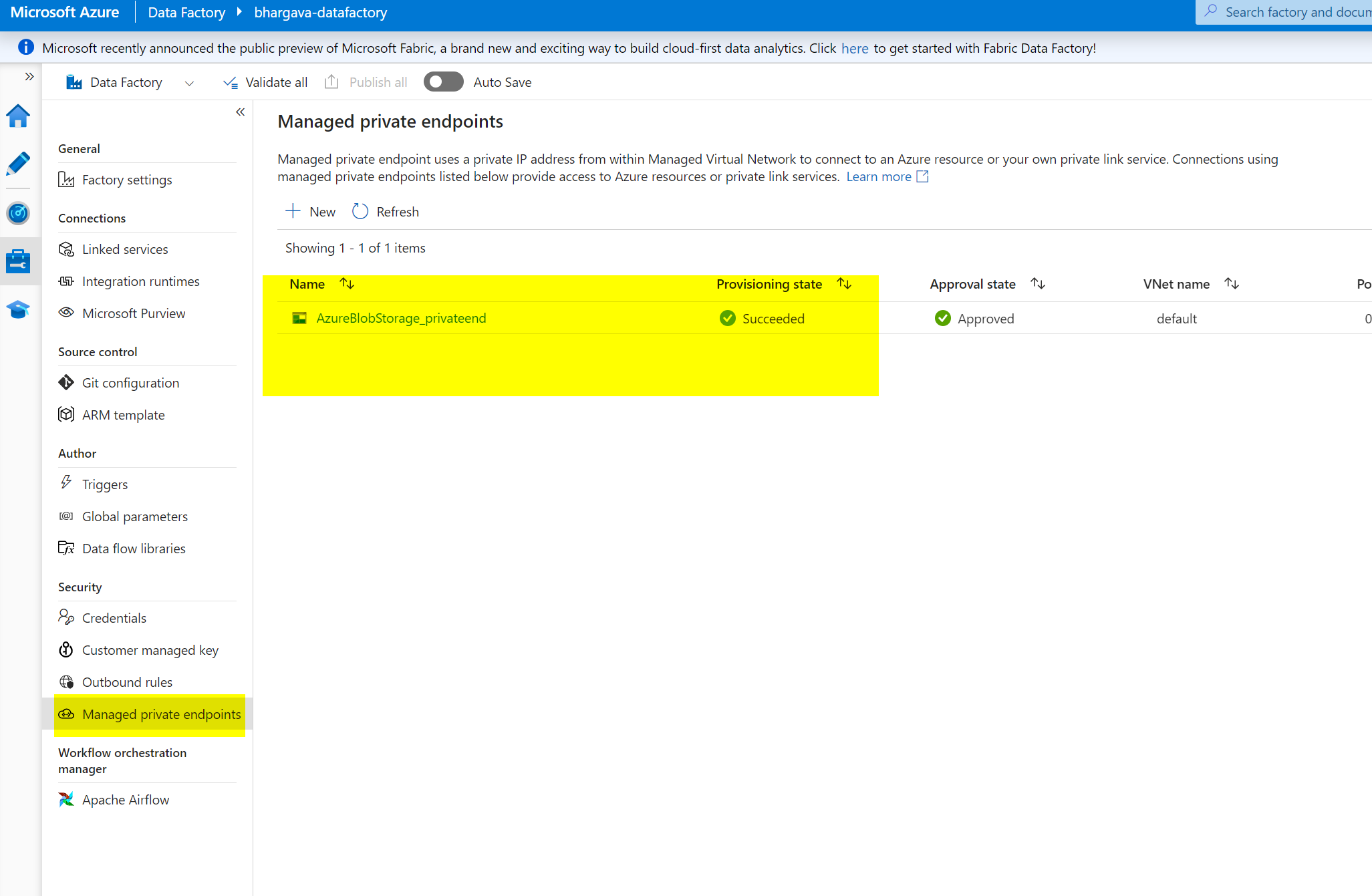Screen dimensions: 1372x896
Task: Select Microsoft Purview
Action: 134,313
